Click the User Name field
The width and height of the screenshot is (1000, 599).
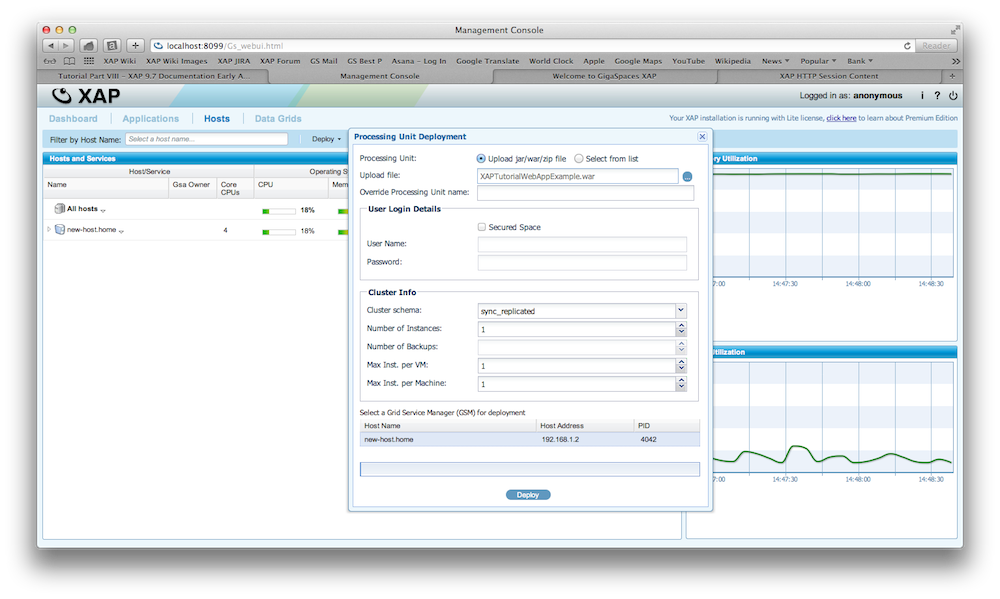tap(582, 244)
